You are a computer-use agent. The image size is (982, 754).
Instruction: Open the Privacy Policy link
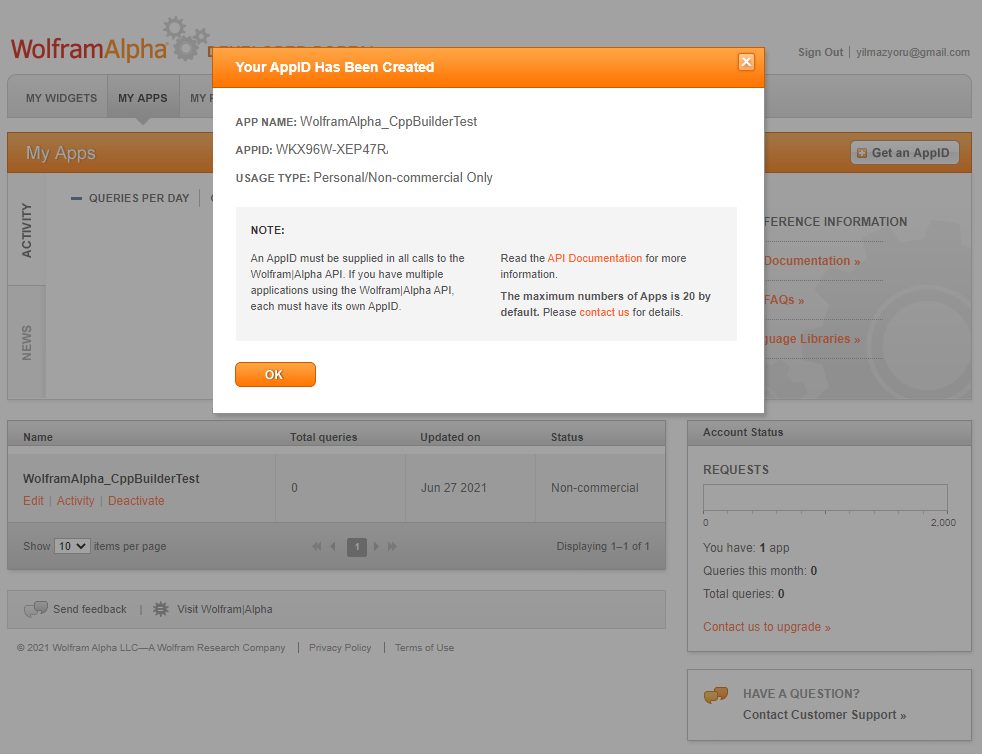340,648
